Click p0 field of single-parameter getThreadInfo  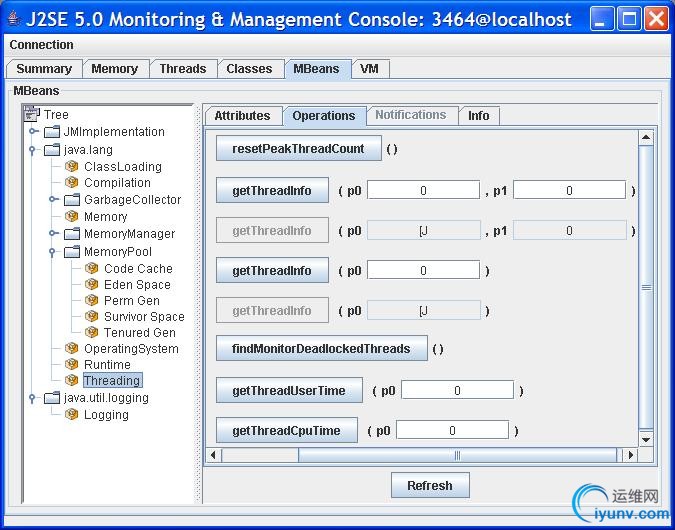[423, 270]
